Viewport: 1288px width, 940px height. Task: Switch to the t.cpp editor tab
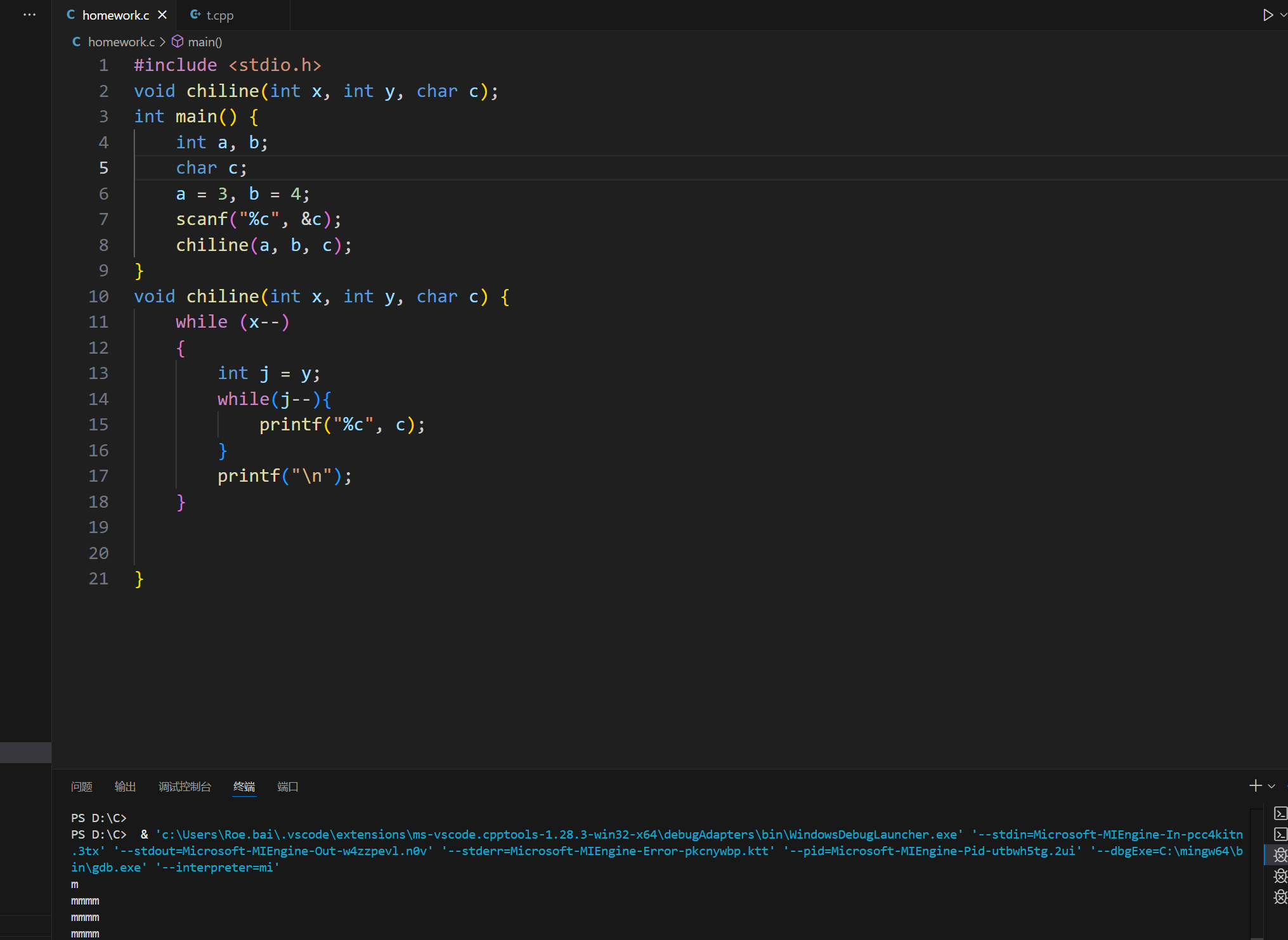[219, 15]
